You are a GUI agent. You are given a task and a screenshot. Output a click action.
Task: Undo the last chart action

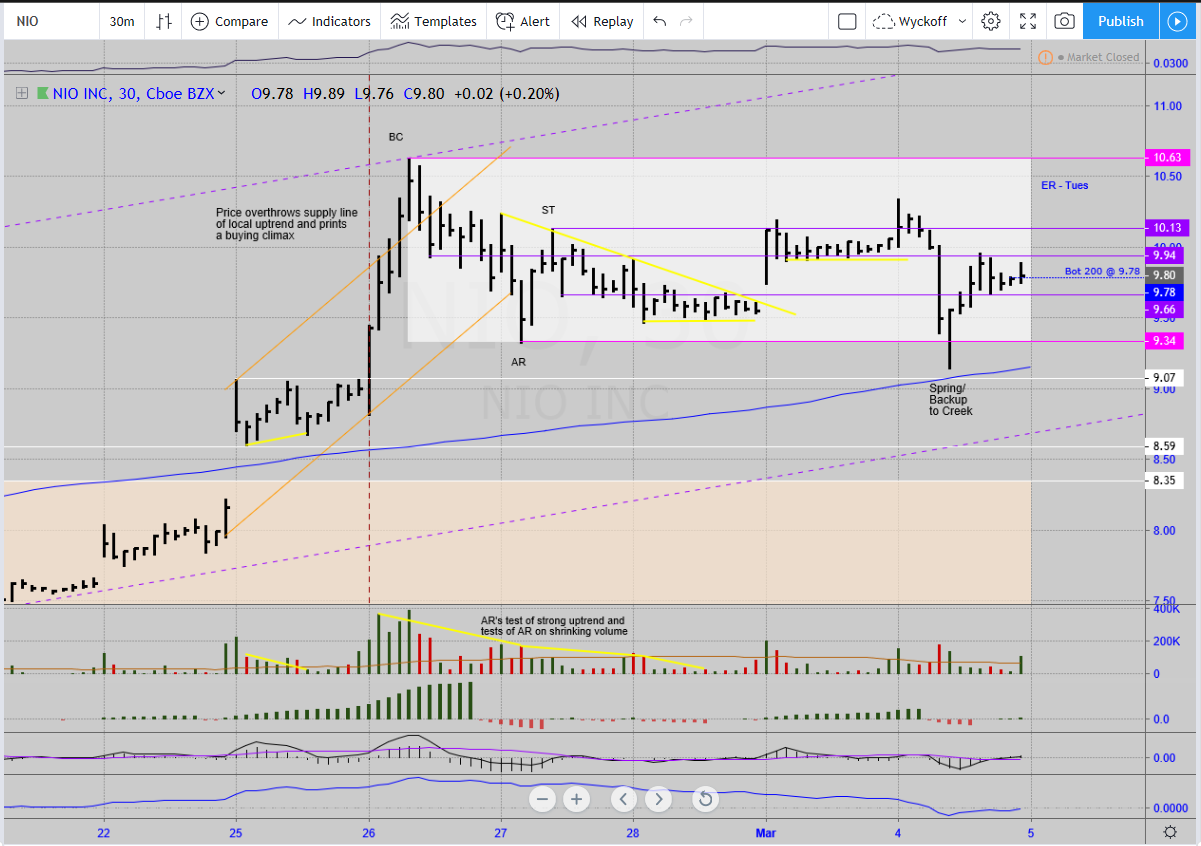pyautogui.click(x=659, y=21)
